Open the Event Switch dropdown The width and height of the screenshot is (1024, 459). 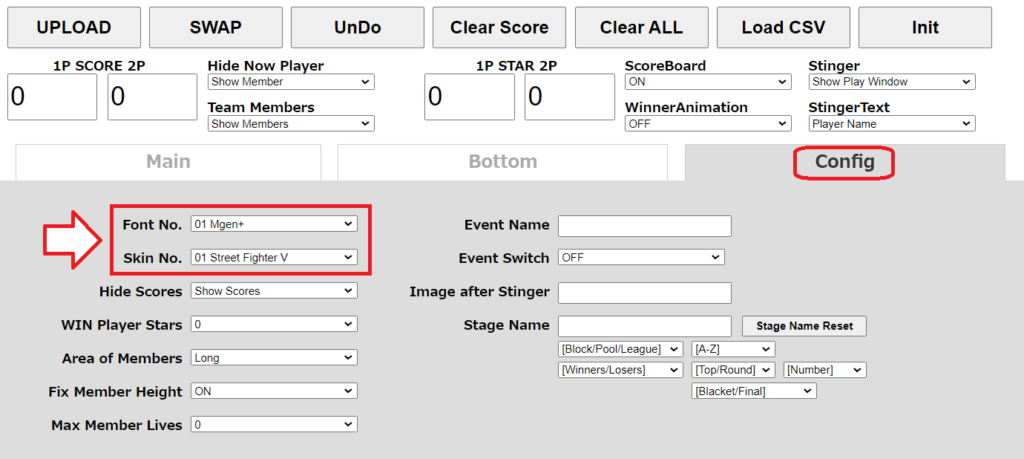tap(641, 257)
